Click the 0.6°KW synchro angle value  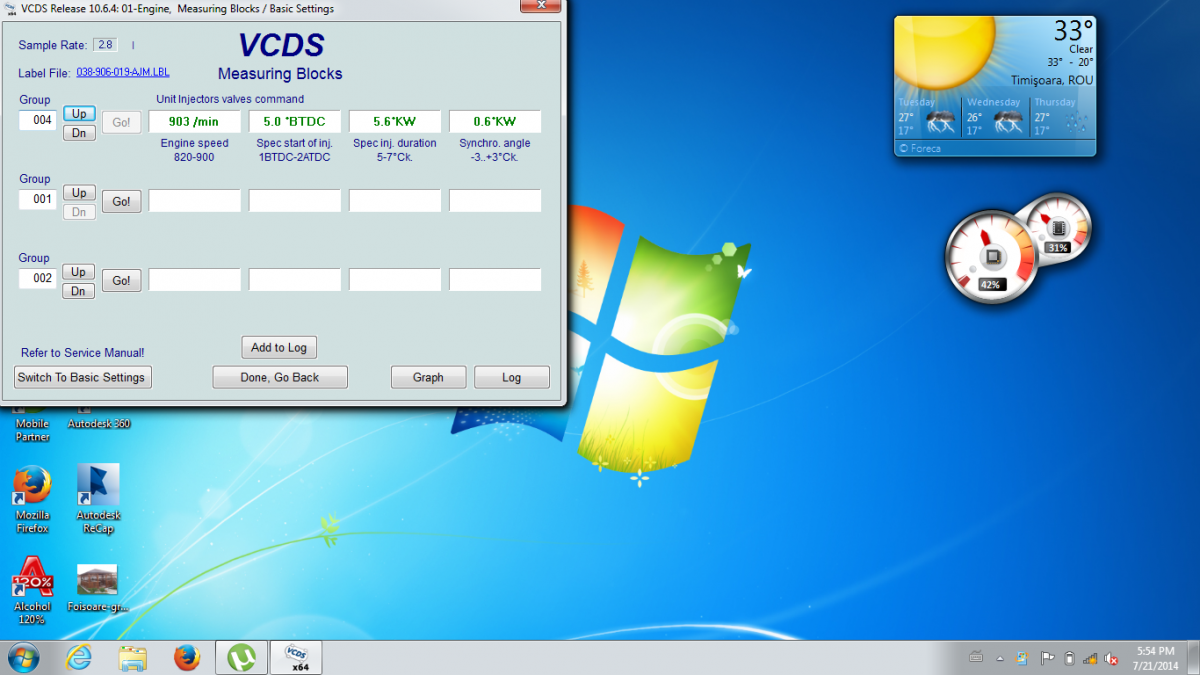pos(495,122)
